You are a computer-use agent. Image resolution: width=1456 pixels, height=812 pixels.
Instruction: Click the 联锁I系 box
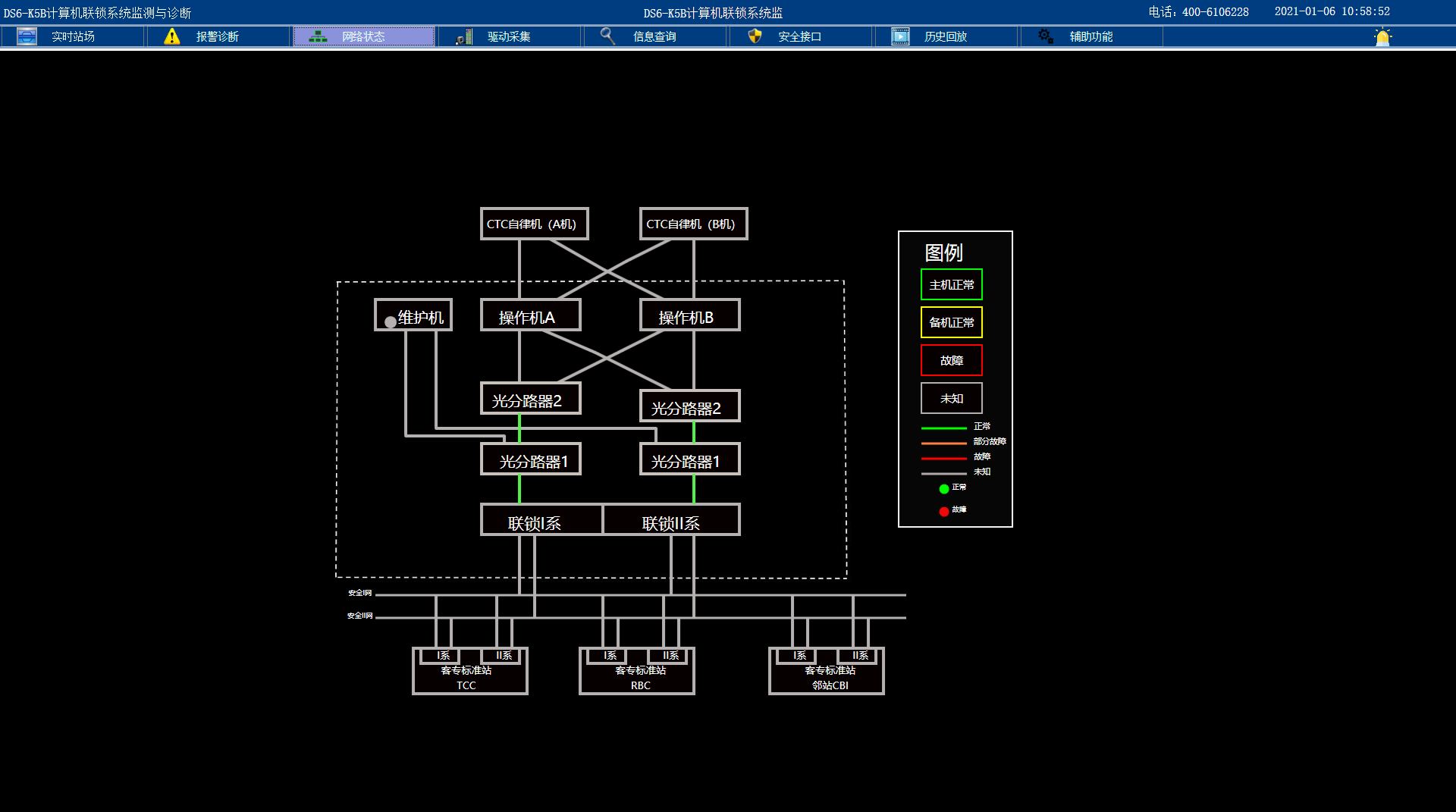click(541, 519)
